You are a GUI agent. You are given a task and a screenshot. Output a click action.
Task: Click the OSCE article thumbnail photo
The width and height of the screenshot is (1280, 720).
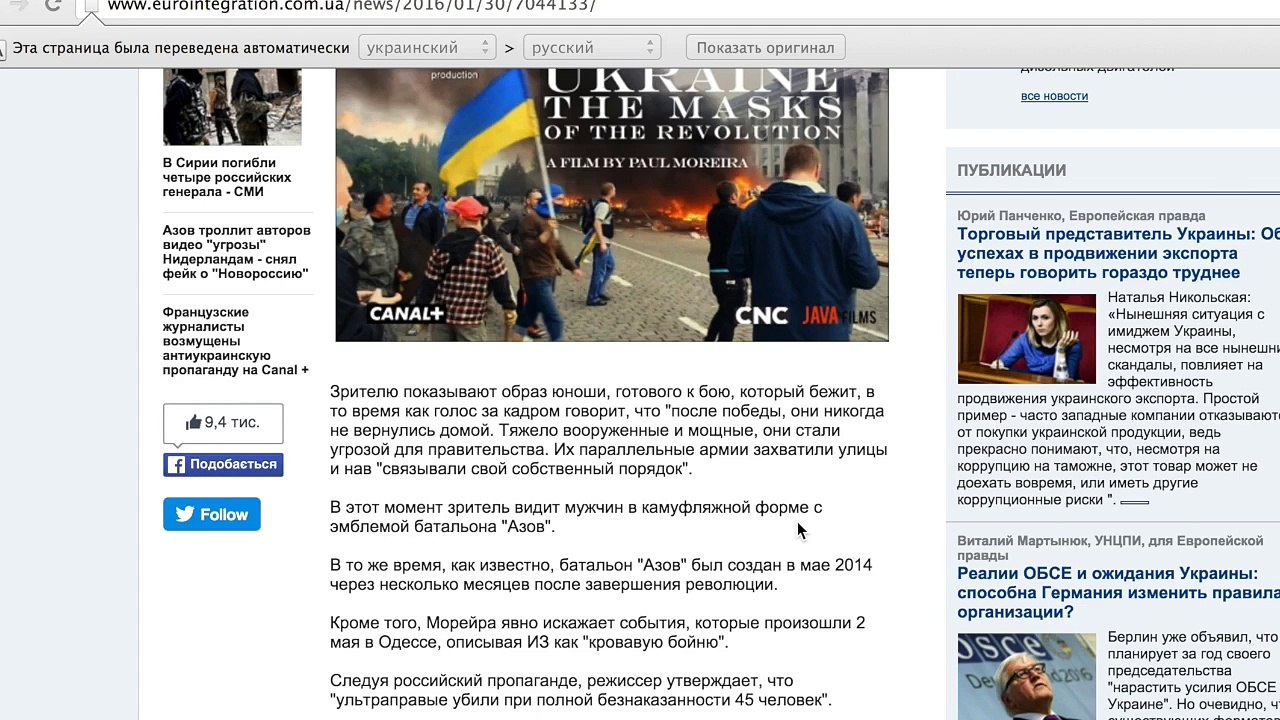tap(1027, 676)
